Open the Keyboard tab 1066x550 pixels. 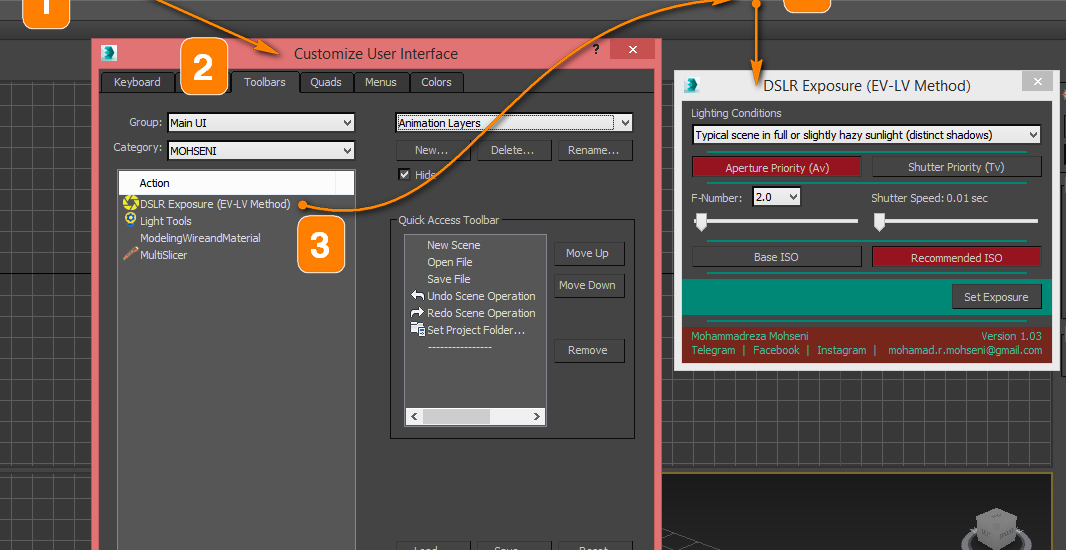[x=137, y=82]
